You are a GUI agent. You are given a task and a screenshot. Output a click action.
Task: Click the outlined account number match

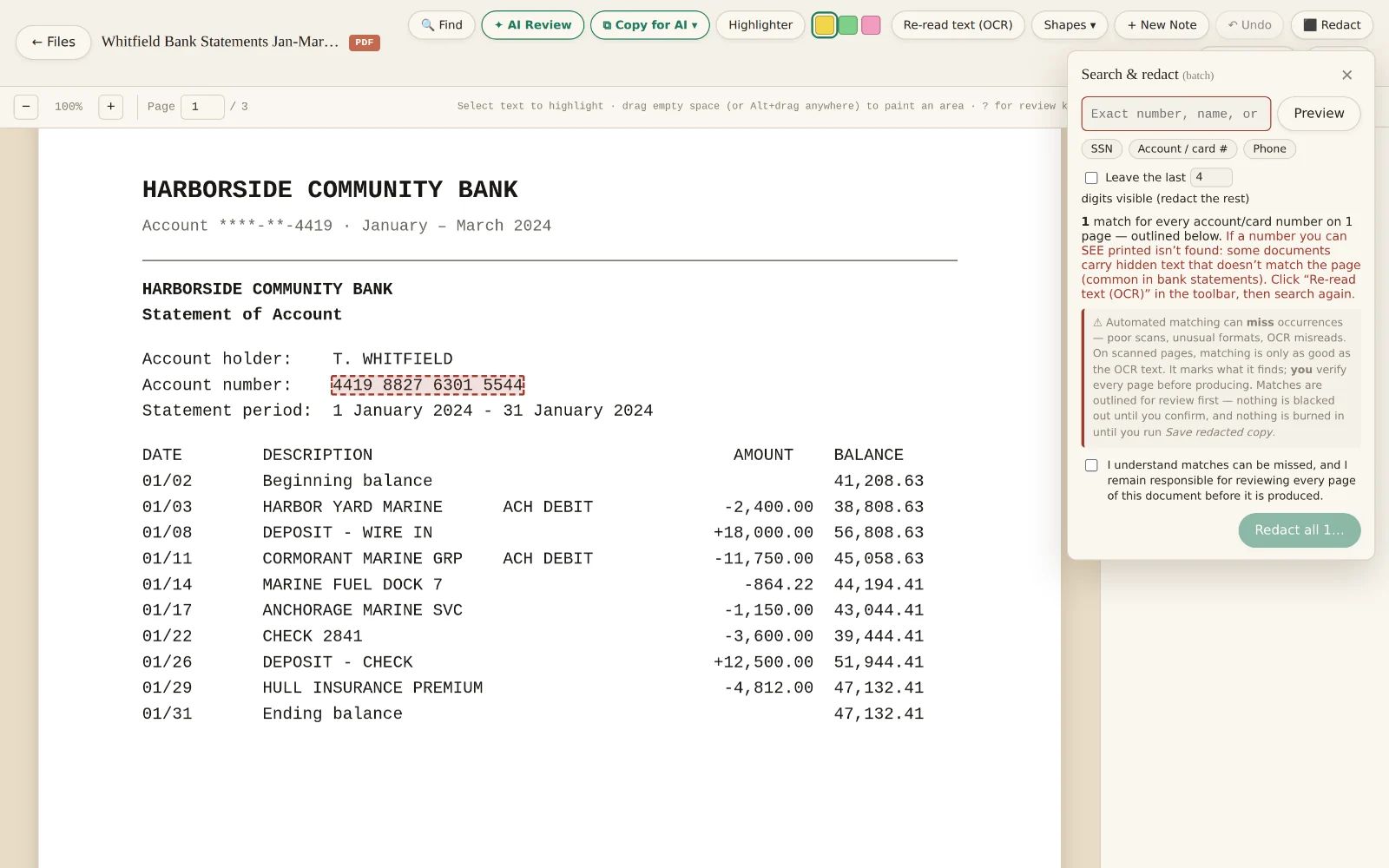point(428,385)
